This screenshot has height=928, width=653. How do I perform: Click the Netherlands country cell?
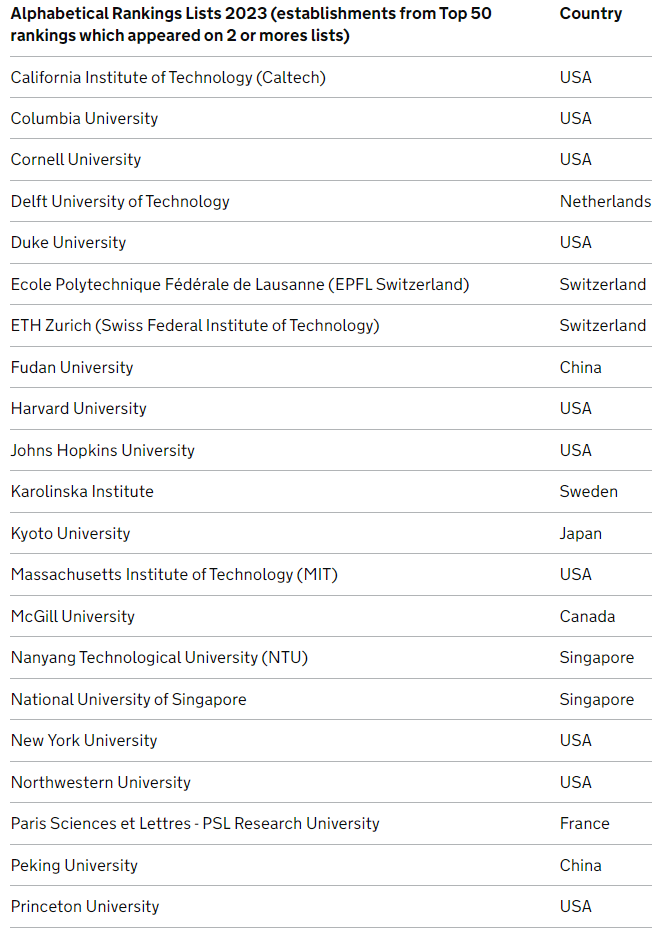[605, 202]
